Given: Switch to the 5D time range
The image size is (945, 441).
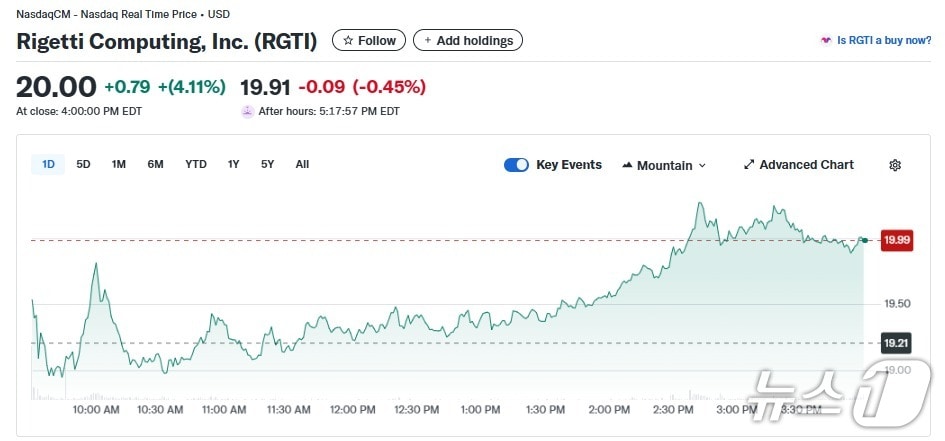Looking at the screenshot, I should pos(83,164).
